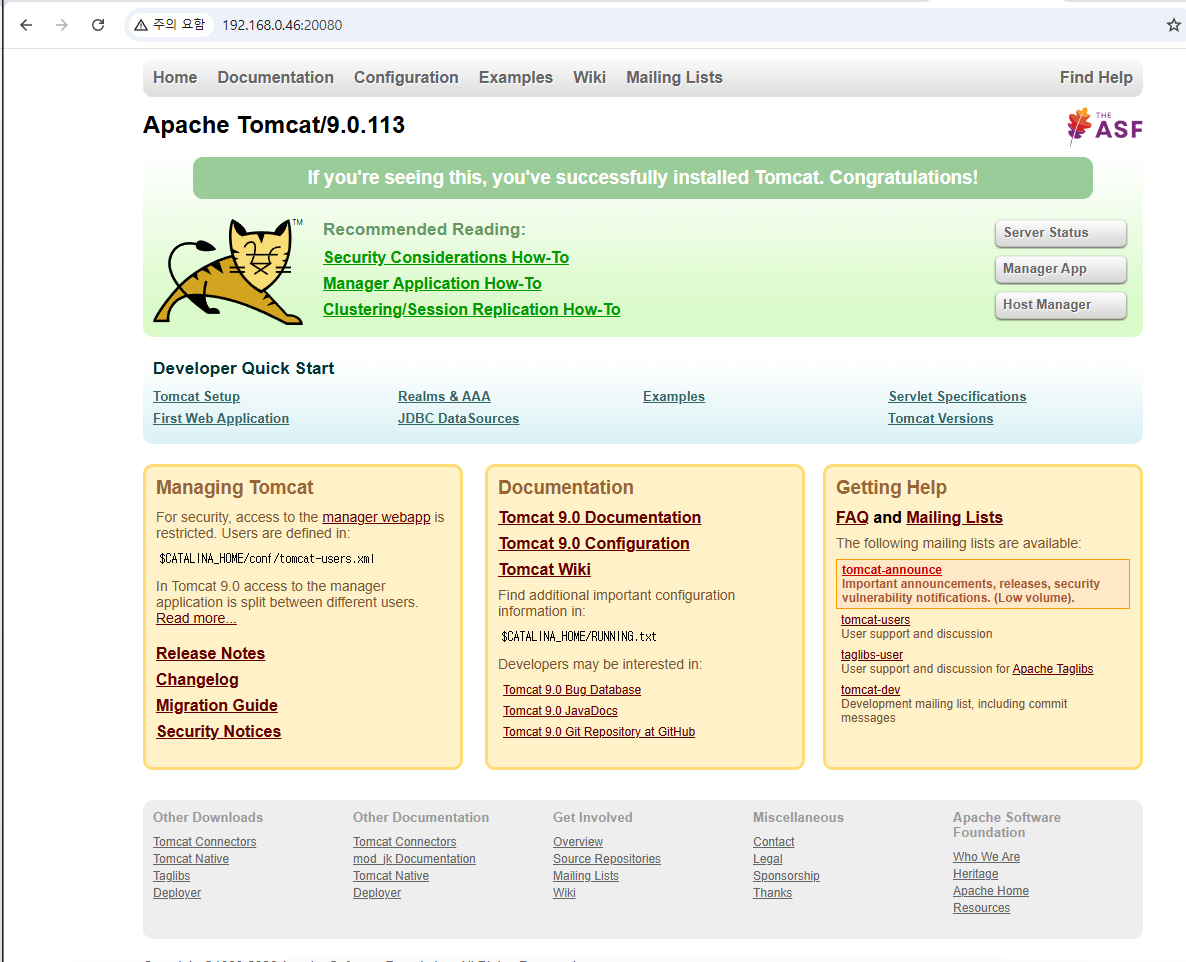Open the Legal link
This screenshot has height=962, width=1186.
click(768, 859)
